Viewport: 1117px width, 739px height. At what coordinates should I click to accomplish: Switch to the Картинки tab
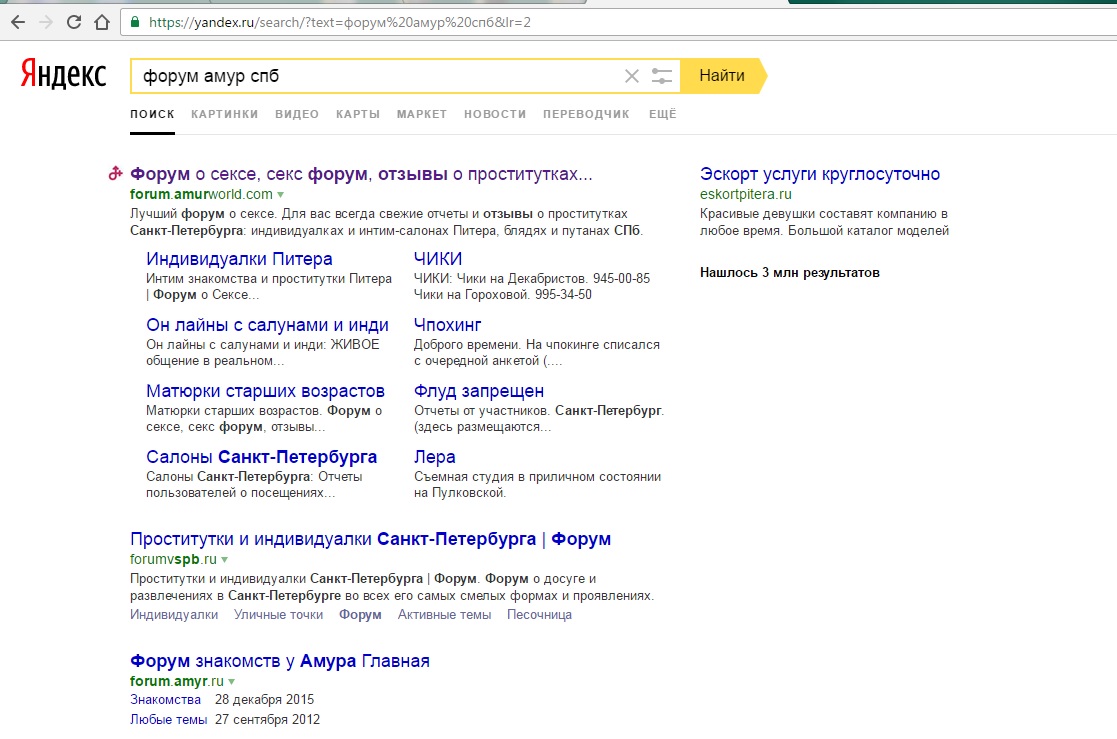[x=224, y=114]
